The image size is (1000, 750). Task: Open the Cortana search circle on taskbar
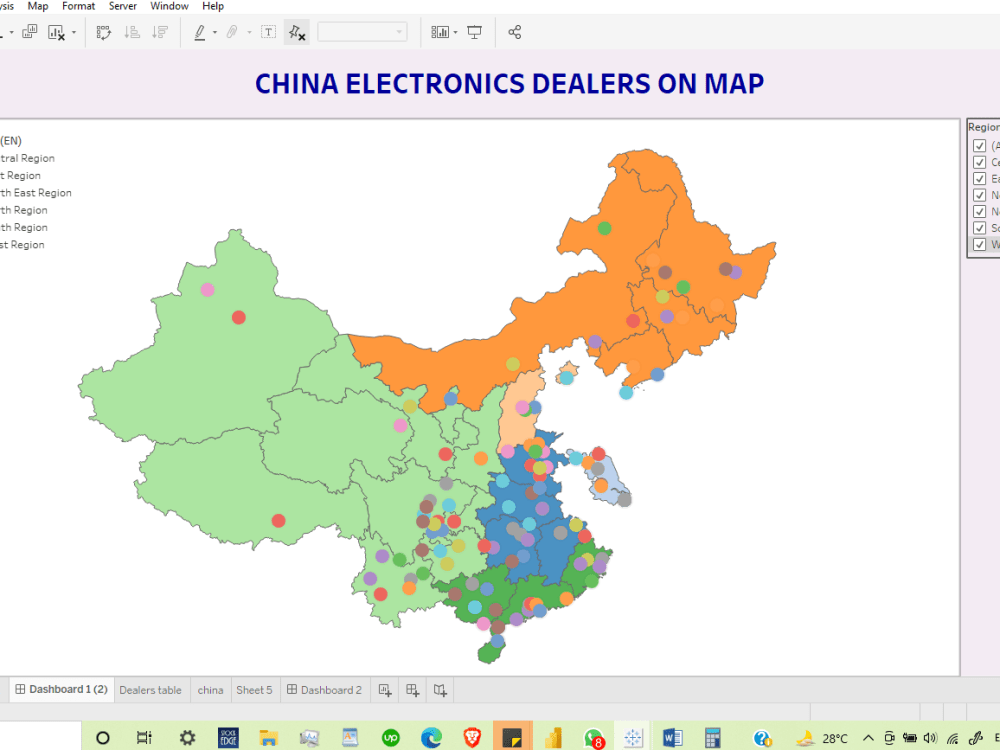tap(102, 738)
